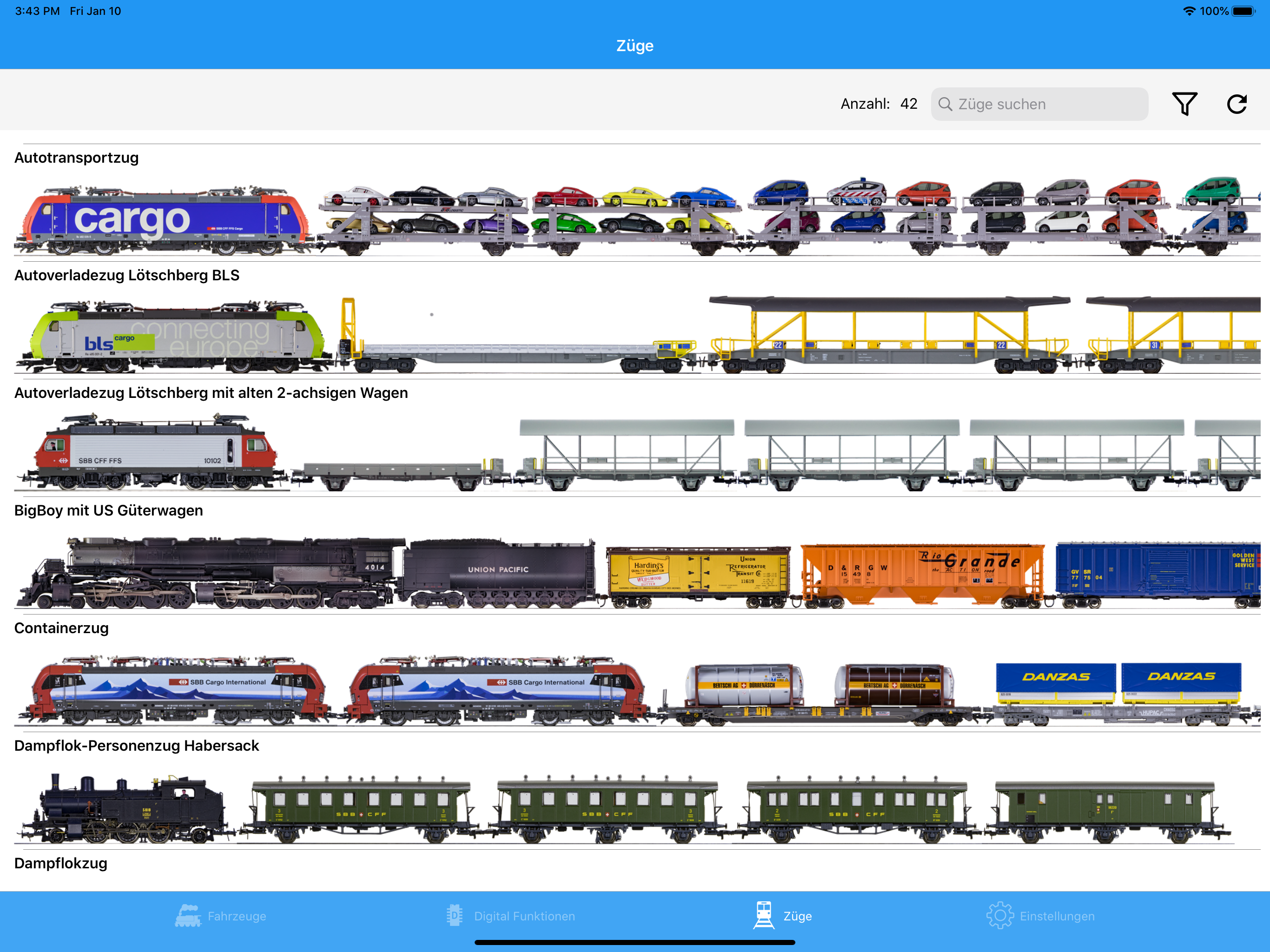This screenshot has width=1270, height=952.
Task: Tap the orange Rio Grande hopper car
Action: [923, 576]
